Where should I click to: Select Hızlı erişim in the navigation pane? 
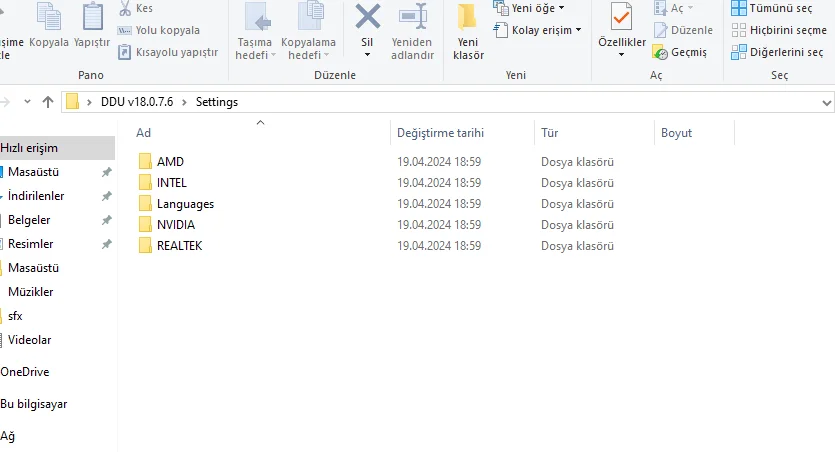point(57,148)
